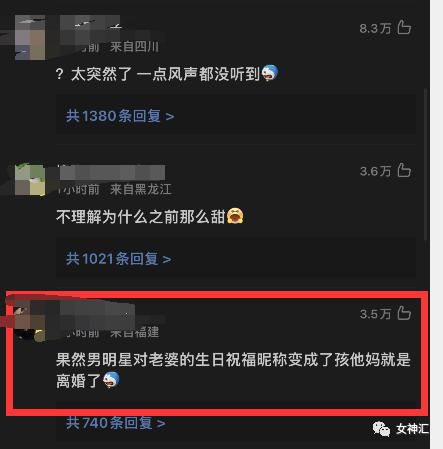Click the crying emoji after 那么甜
The image size is (443, 449).
(235, 216)
